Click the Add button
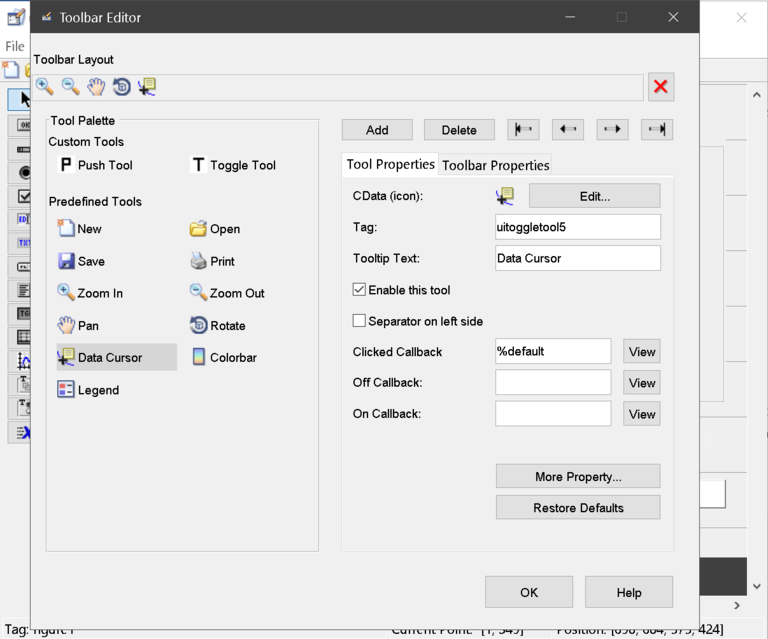The image size is (768, 639). click(377, 130)
